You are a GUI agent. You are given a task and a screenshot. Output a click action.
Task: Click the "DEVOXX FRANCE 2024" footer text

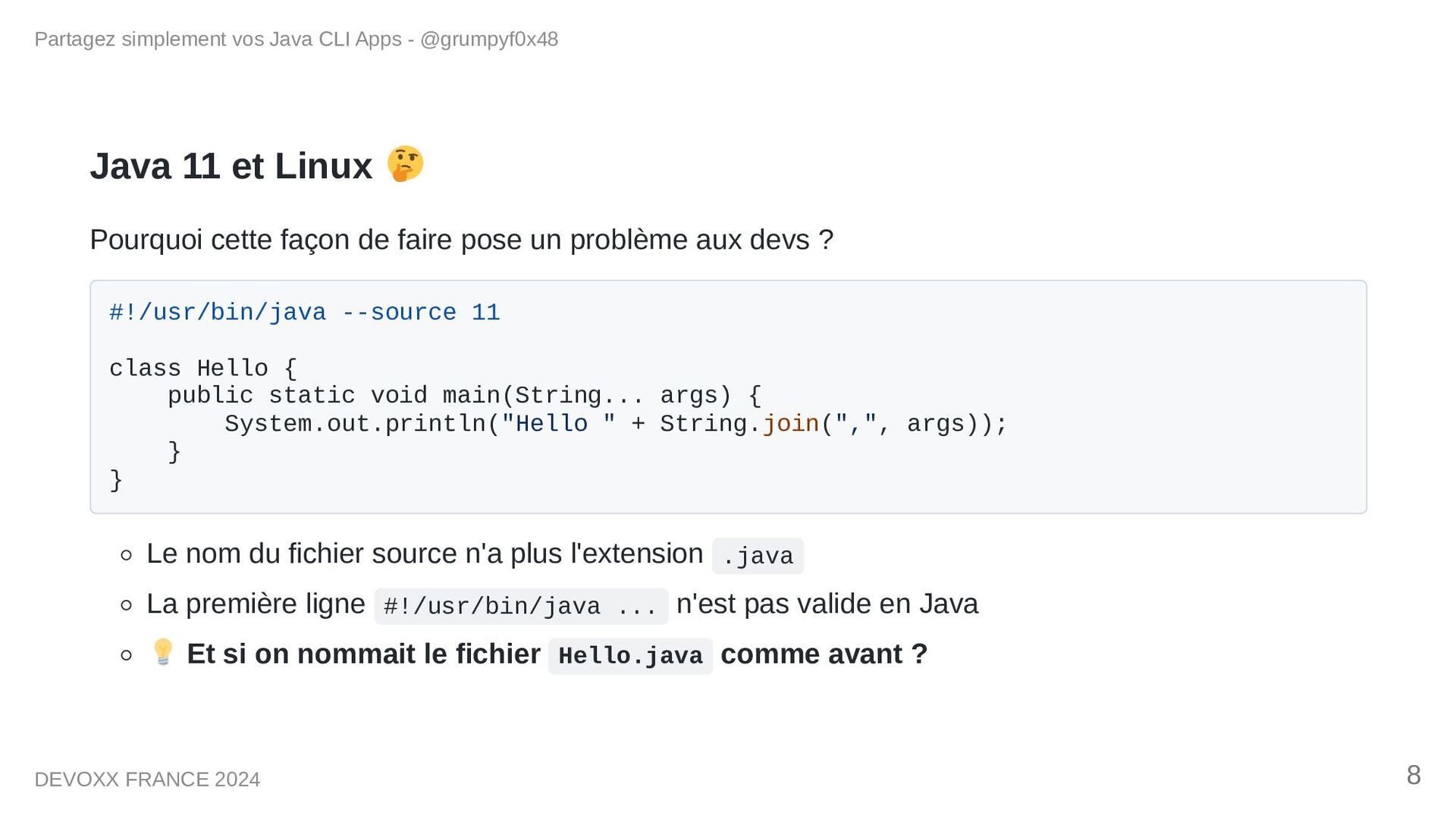click(x=147, y=780)
